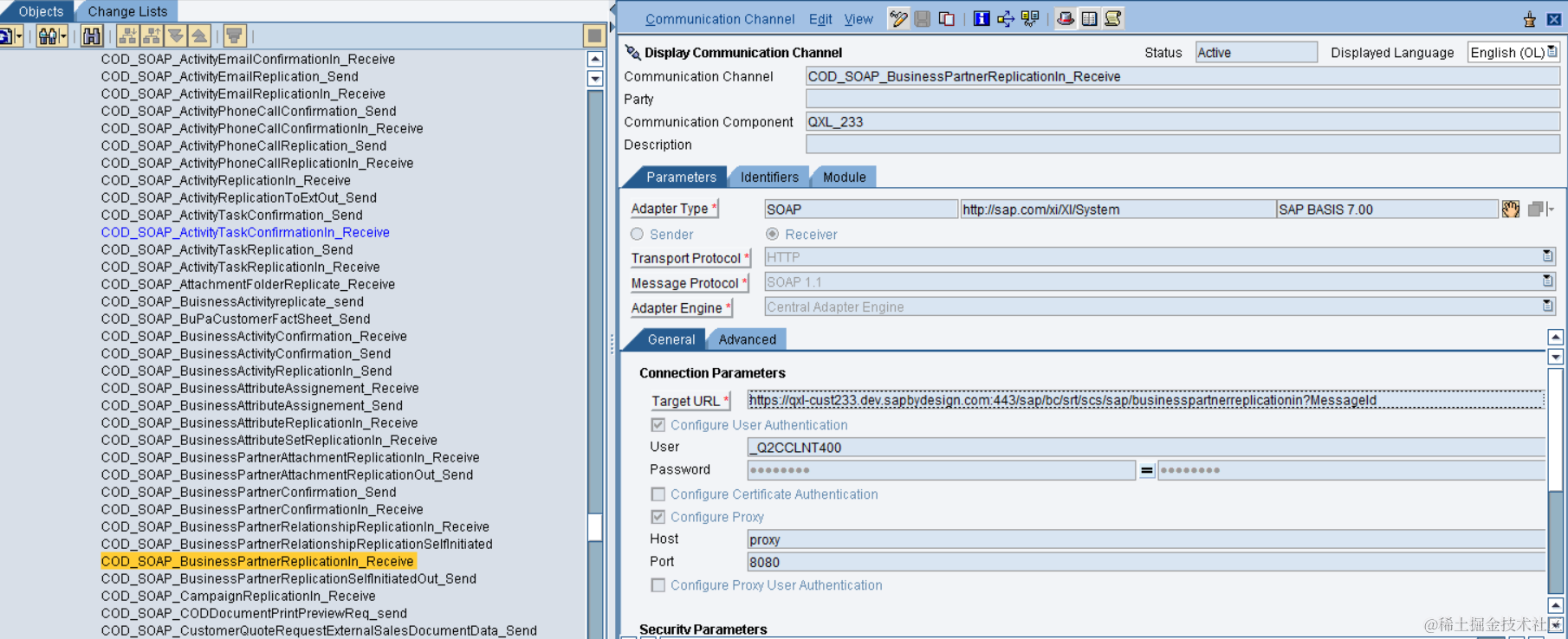Switch to the Change Lists tab
The width and height of the screenshot is (1568, 639).
[127, 11]
